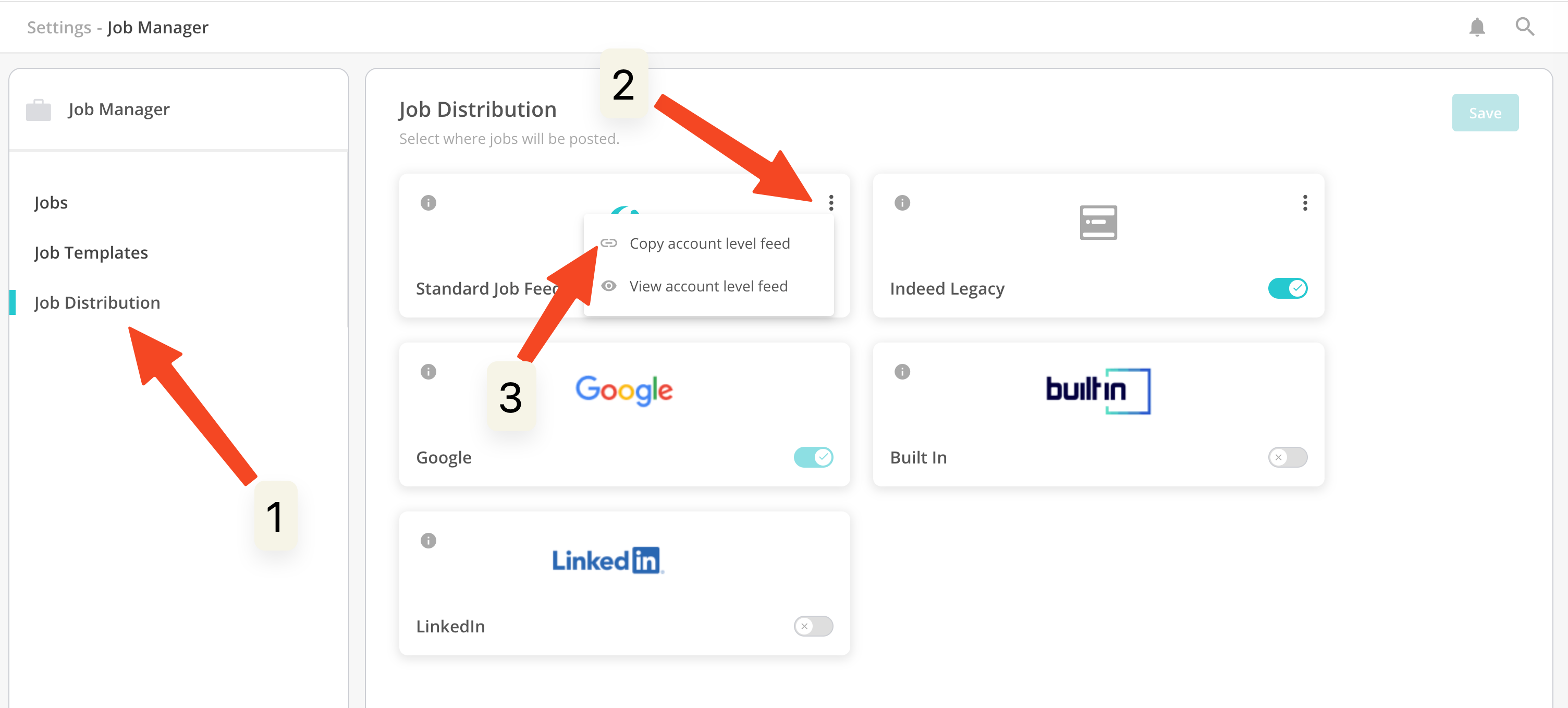The image size is (1568, 708).
Task: Choose View account level feed
Action: pos(708,286)
